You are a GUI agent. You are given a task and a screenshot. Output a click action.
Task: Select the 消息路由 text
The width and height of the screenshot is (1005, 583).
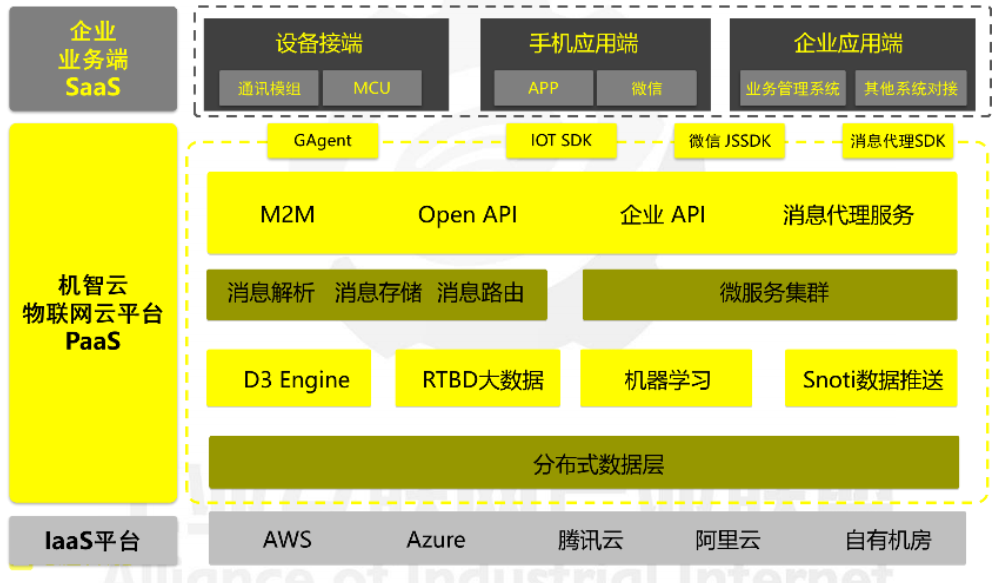coord(481,293)
